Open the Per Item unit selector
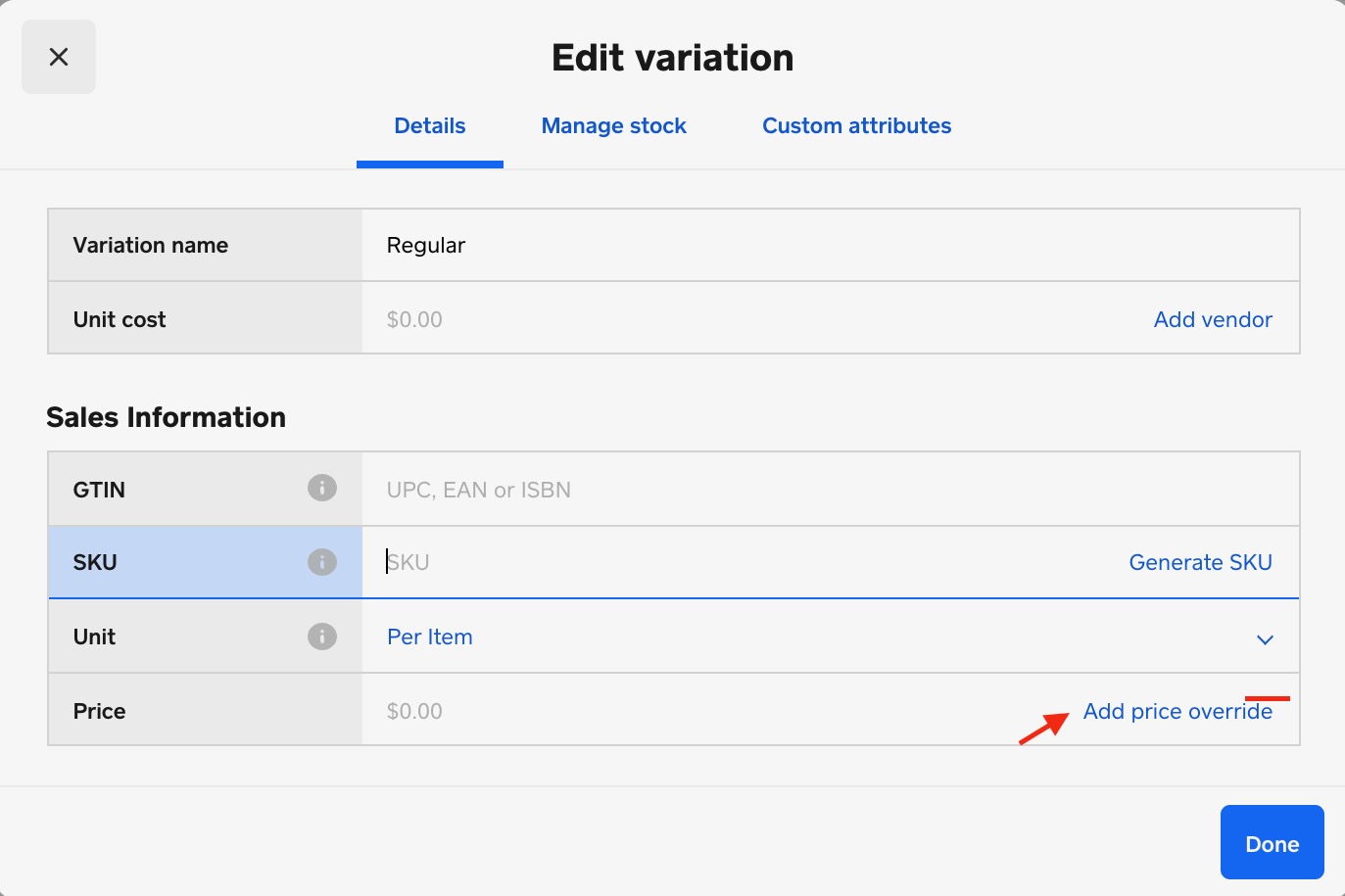Image resolution: width=1345 pixels, height=896 pixels. pyautogui.click(x=430, y=637)
